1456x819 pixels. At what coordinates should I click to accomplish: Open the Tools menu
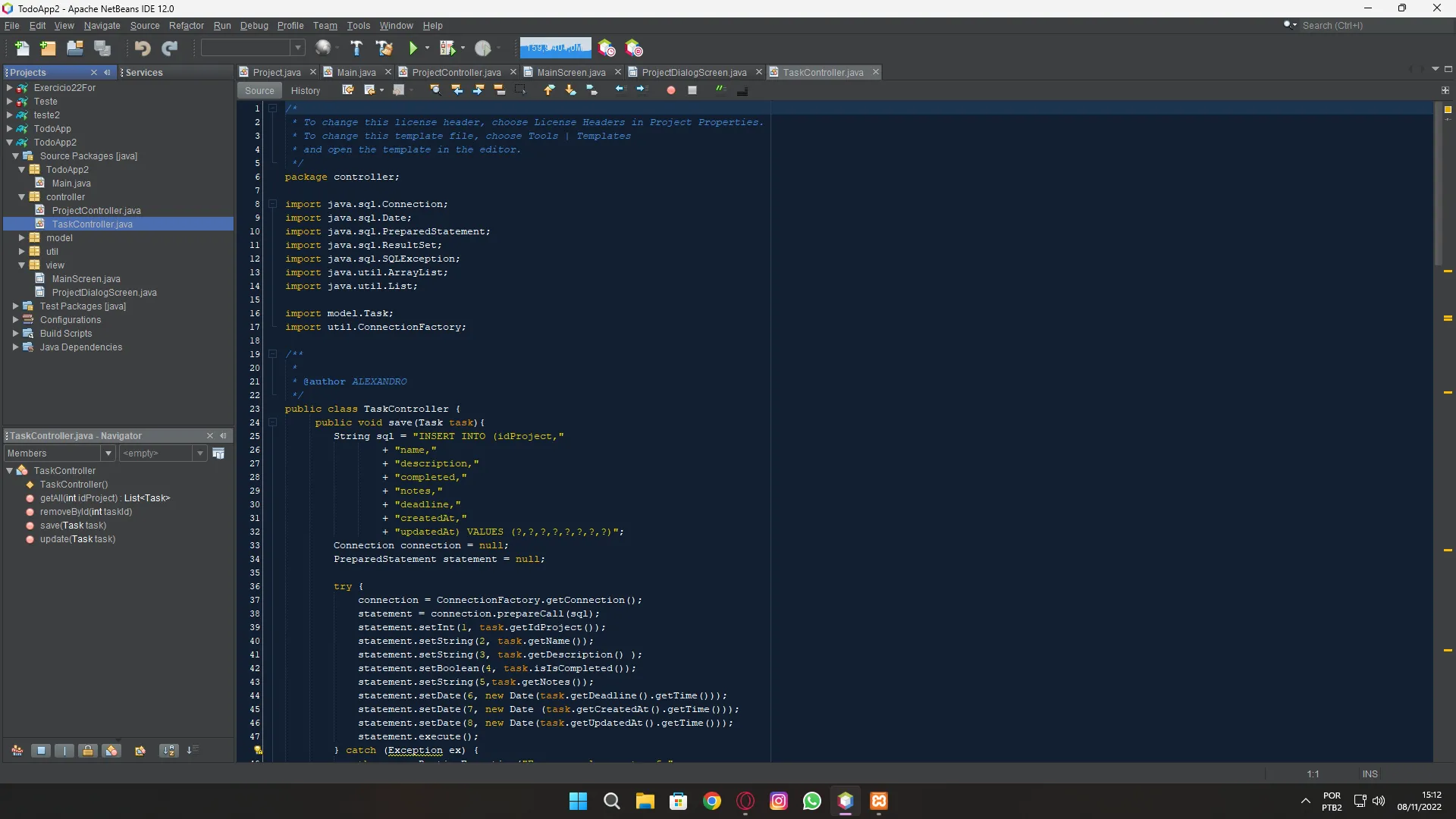[358, 26]
